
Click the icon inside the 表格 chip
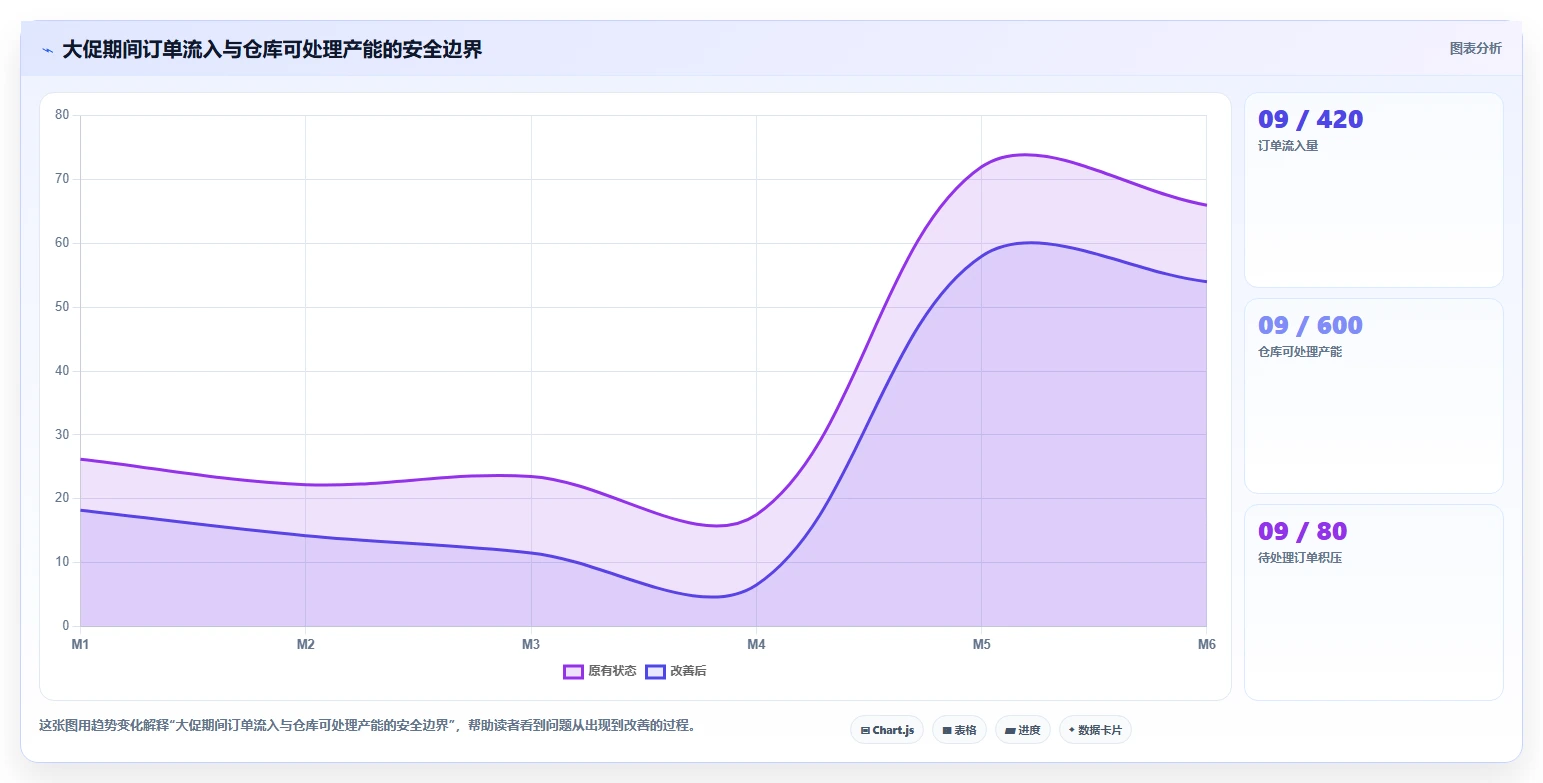pos(946,731)
